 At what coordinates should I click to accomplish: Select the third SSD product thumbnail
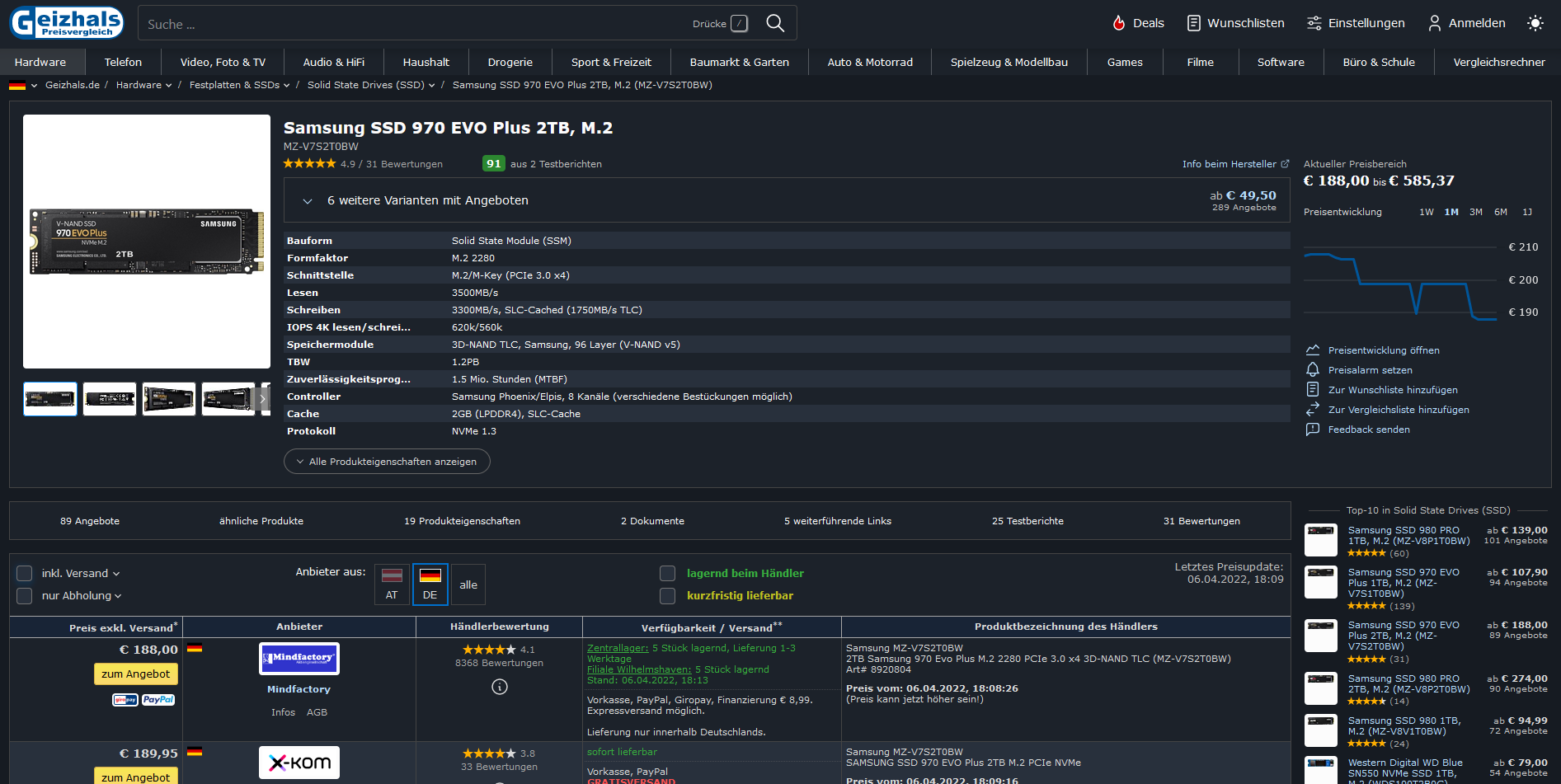[x=169, y=399]
